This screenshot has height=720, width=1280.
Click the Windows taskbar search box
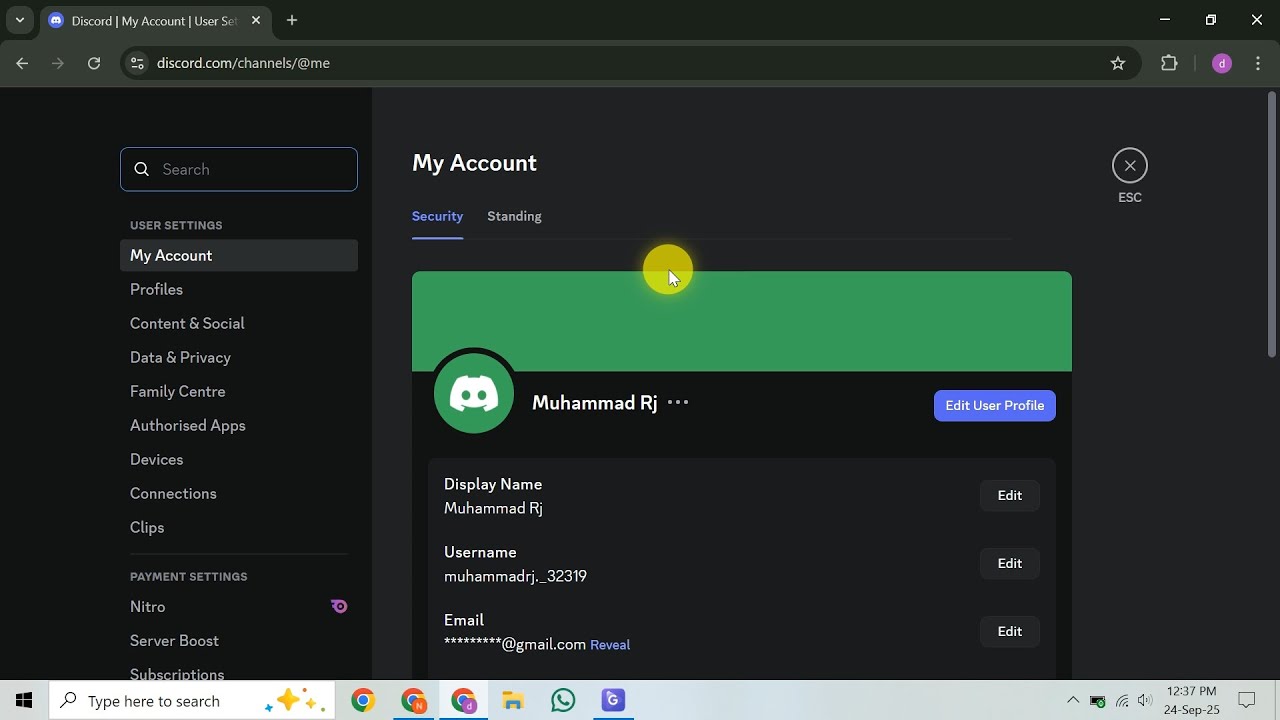[192, 701]
